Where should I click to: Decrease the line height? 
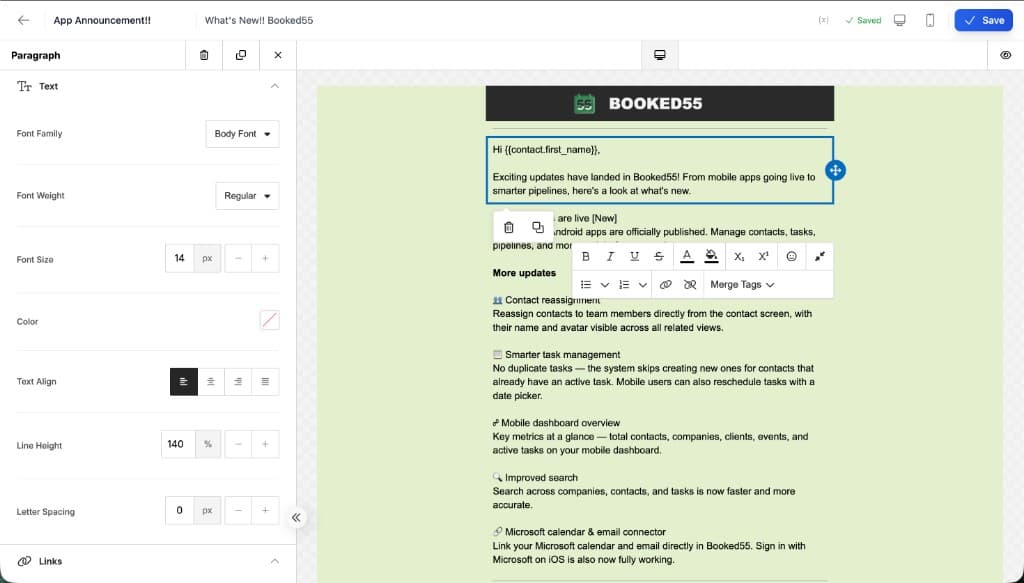(238, 445)
